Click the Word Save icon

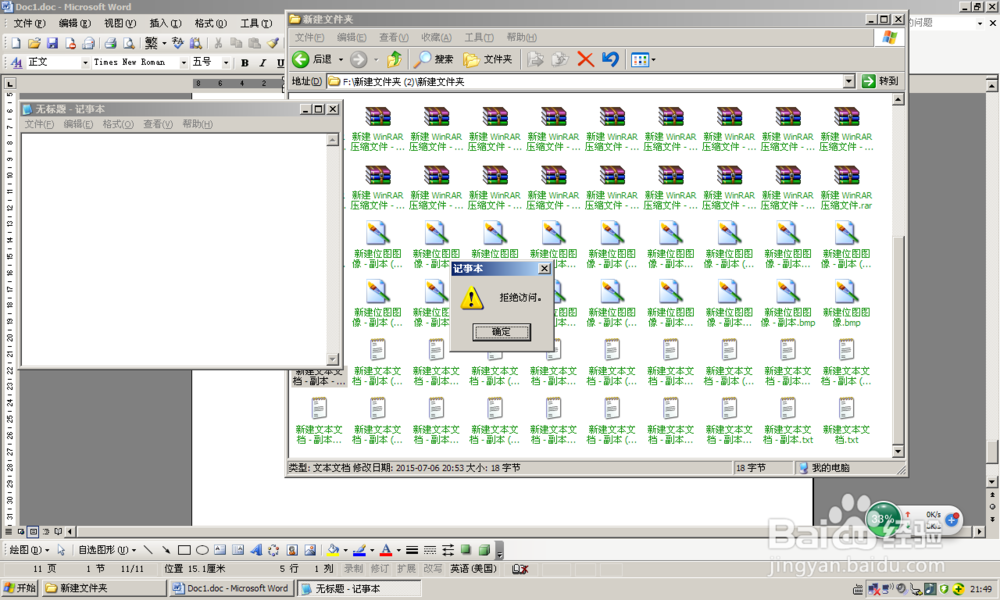52,43
